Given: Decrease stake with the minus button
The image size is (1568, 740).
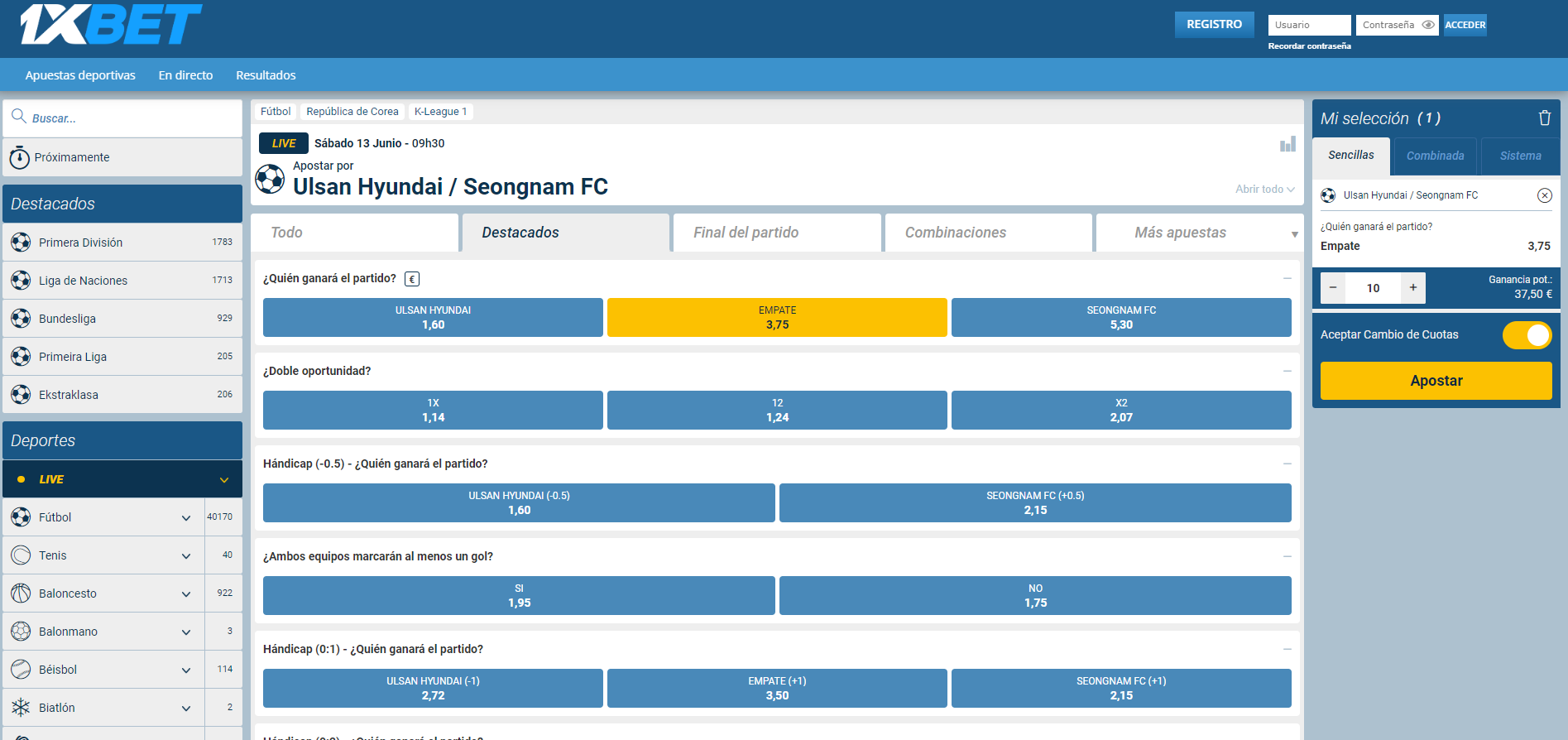Looking at the screenshot, I should (1333, 288).
